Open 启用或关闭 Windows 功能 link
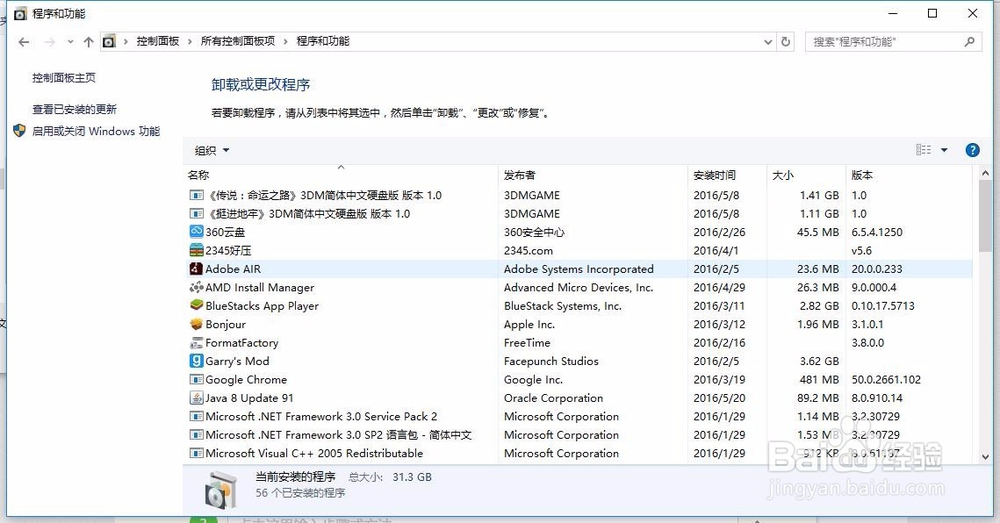The width and height of the screenshot is (1000, 523). pos(96,131)
